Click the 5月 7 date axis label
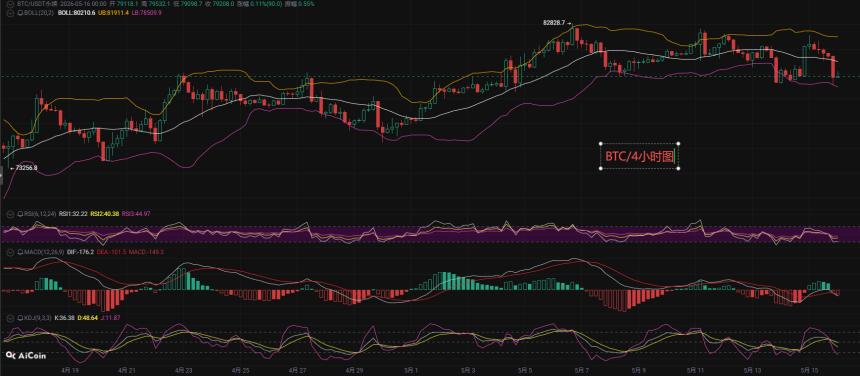Image resolution: width=860 pixels, height=376 pixels. click(582, 371)
